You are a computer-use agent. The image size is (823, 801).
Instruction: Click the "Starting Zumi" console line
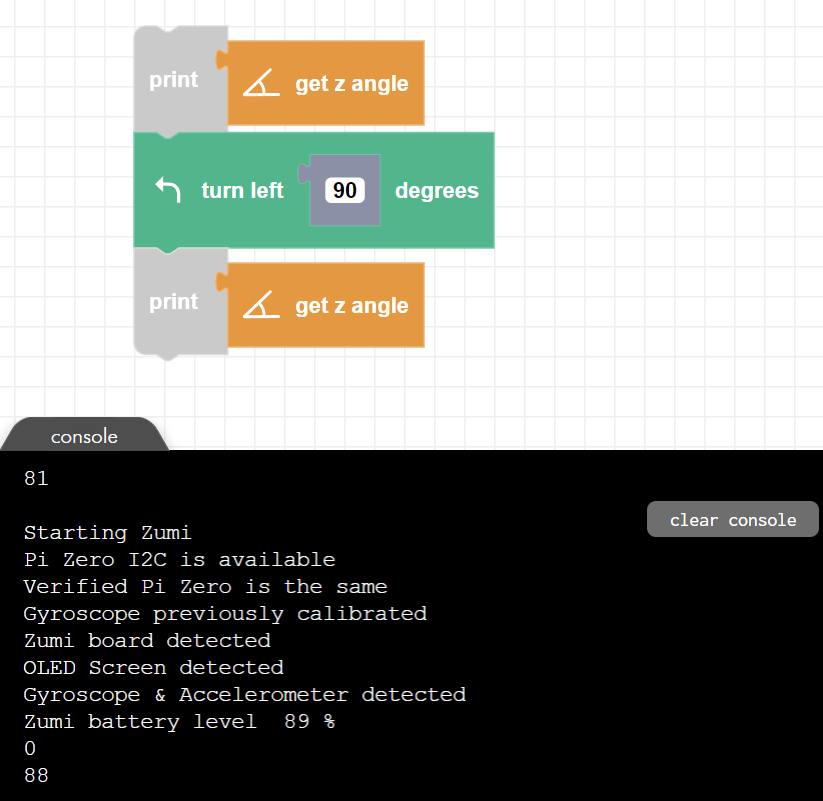pyautogui.click(x=107, y=533)
